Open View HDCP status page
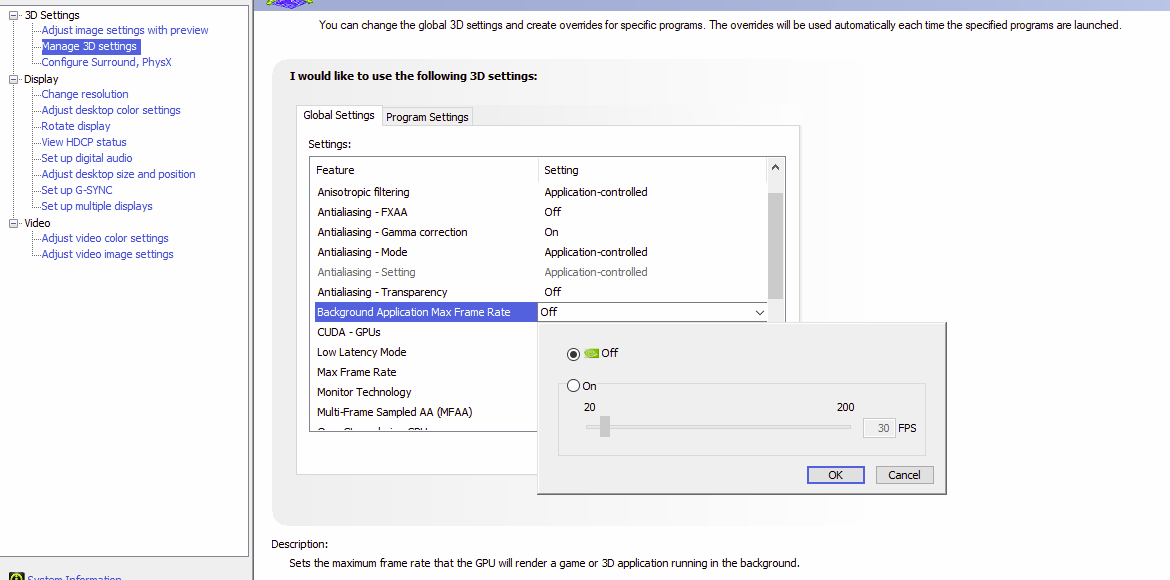 click(x=84, y=143)
